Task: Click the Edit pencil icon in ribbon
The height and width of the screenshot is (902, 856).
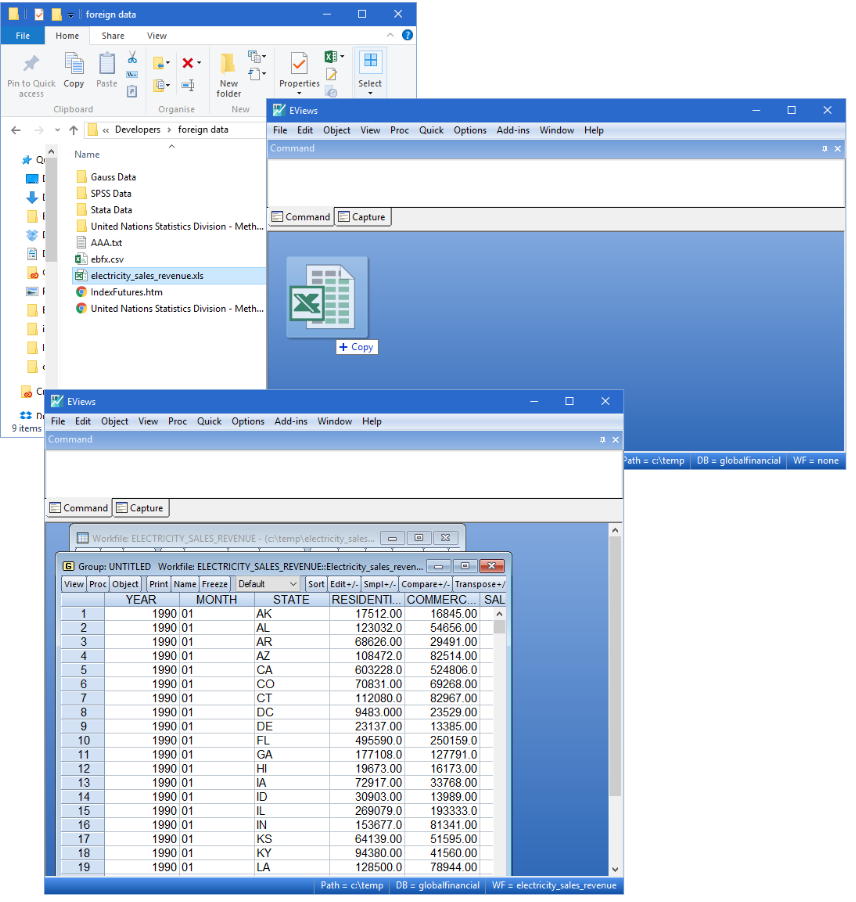Action: (331, 74)
